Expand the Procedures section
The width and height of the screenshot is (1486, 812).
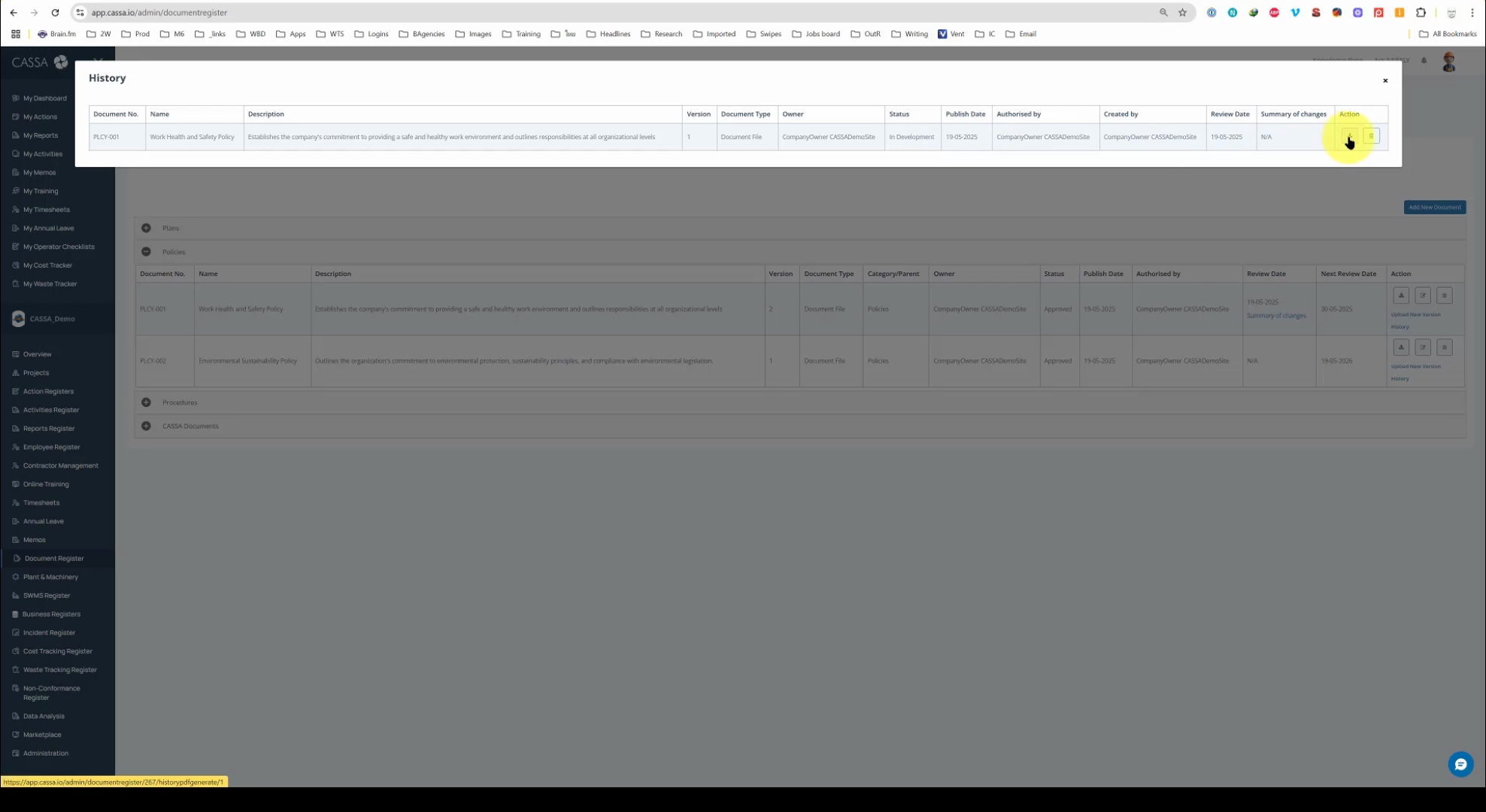click(146, 402)
